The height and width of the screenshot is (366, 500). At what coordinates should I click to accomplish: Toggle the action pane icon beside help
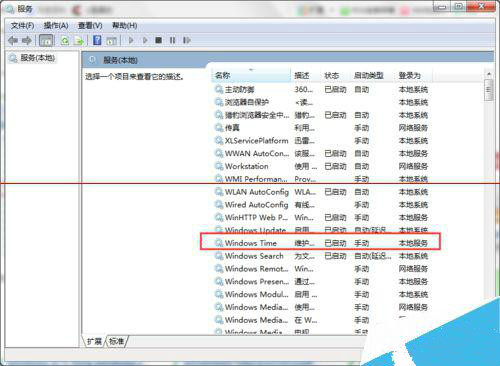[x=111, y=41]
